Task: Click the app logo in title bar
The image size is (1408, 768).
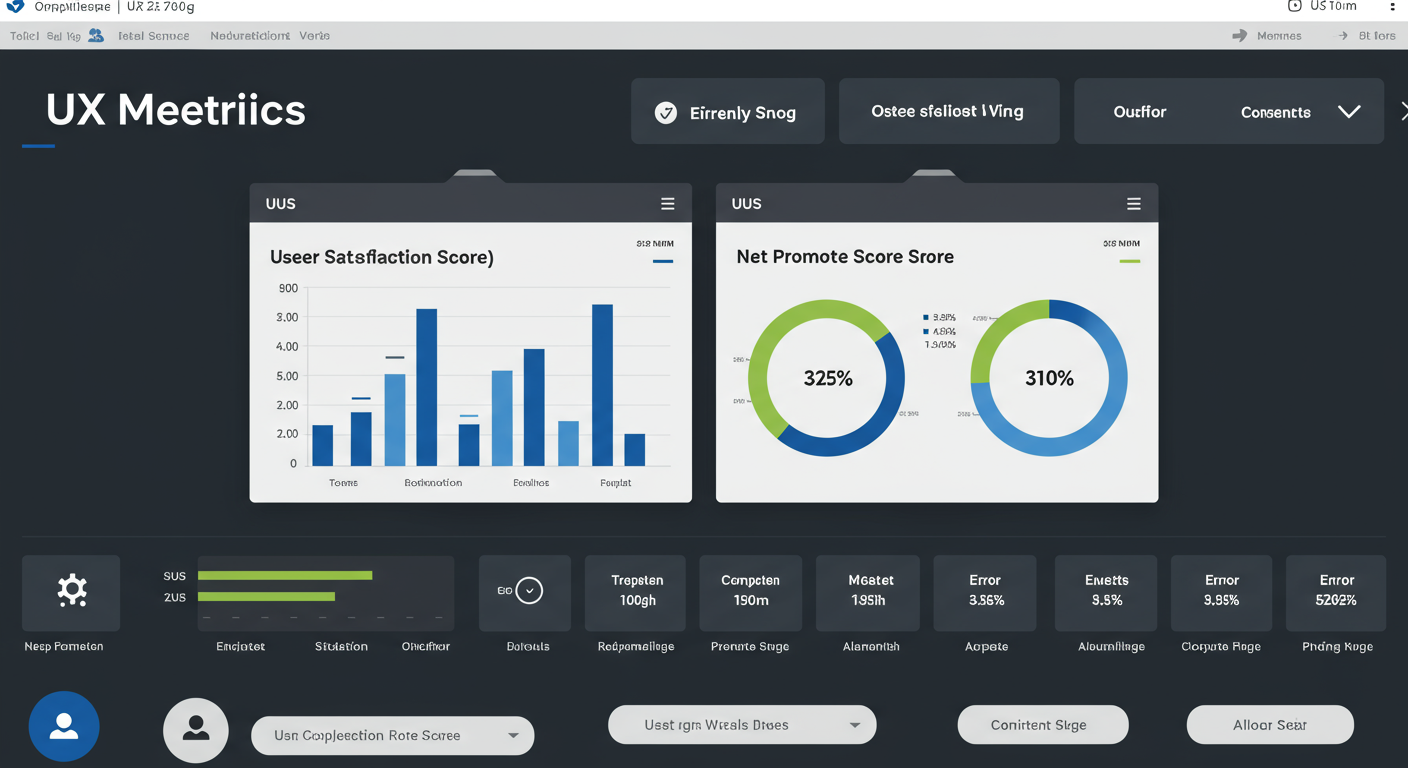Action: tap(14, 7)
